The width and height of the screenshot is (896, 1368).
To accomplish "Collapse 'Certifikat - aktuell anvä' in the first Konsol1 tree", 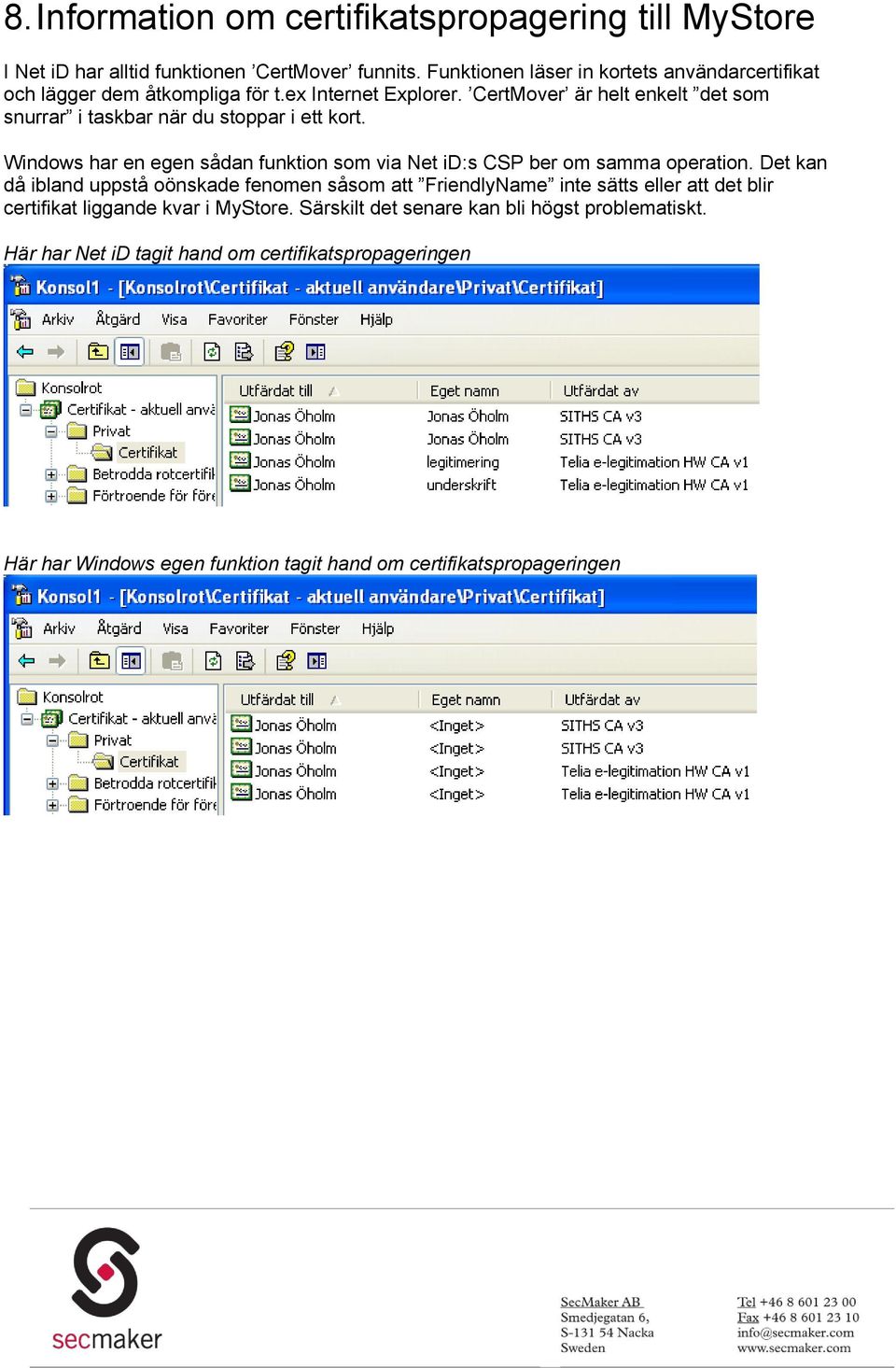I will [x=26, y=410].
